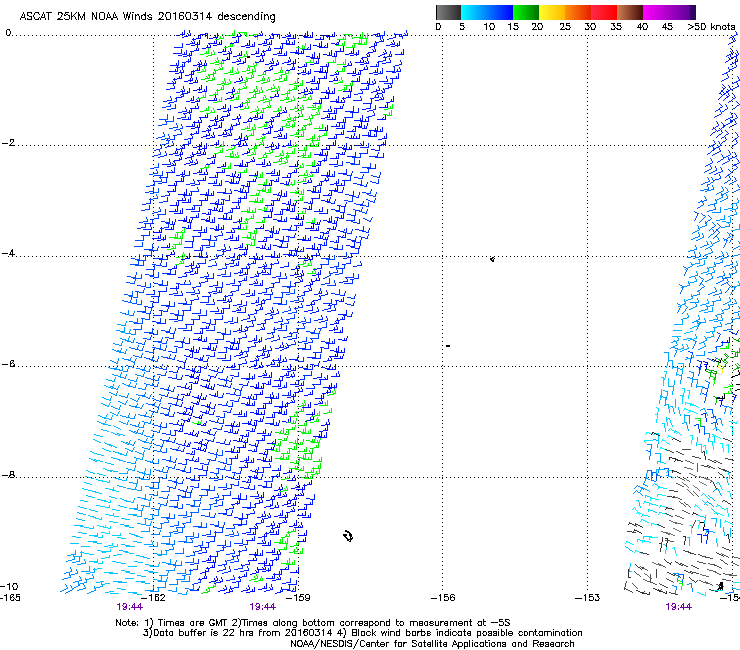Click the title 'ASCAT 25KM NOAA Winds 20160314 descending'

tap(147, 17)
